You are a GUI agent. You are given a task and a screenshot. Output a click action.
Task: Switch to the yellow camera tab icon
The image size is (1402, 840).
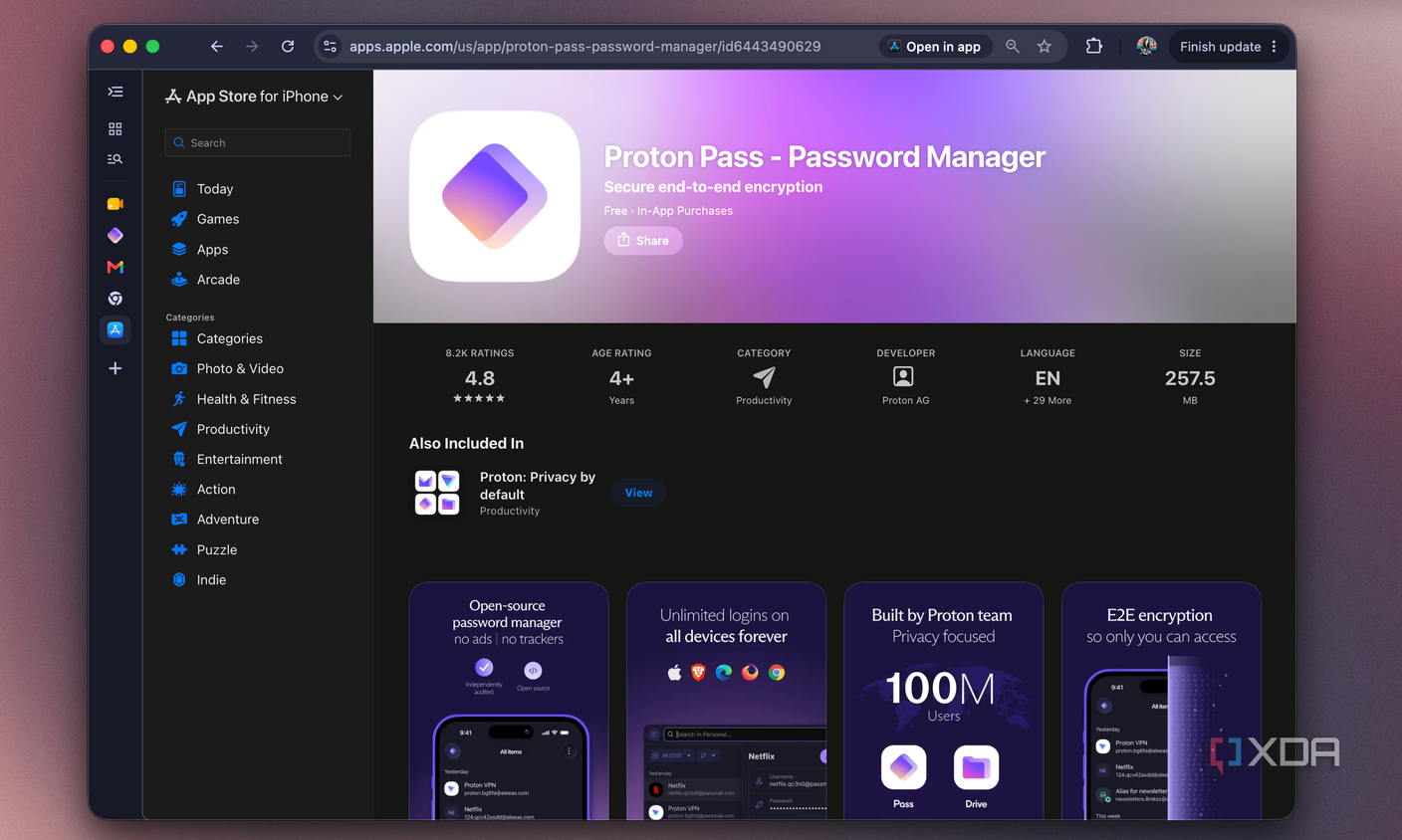116,204
